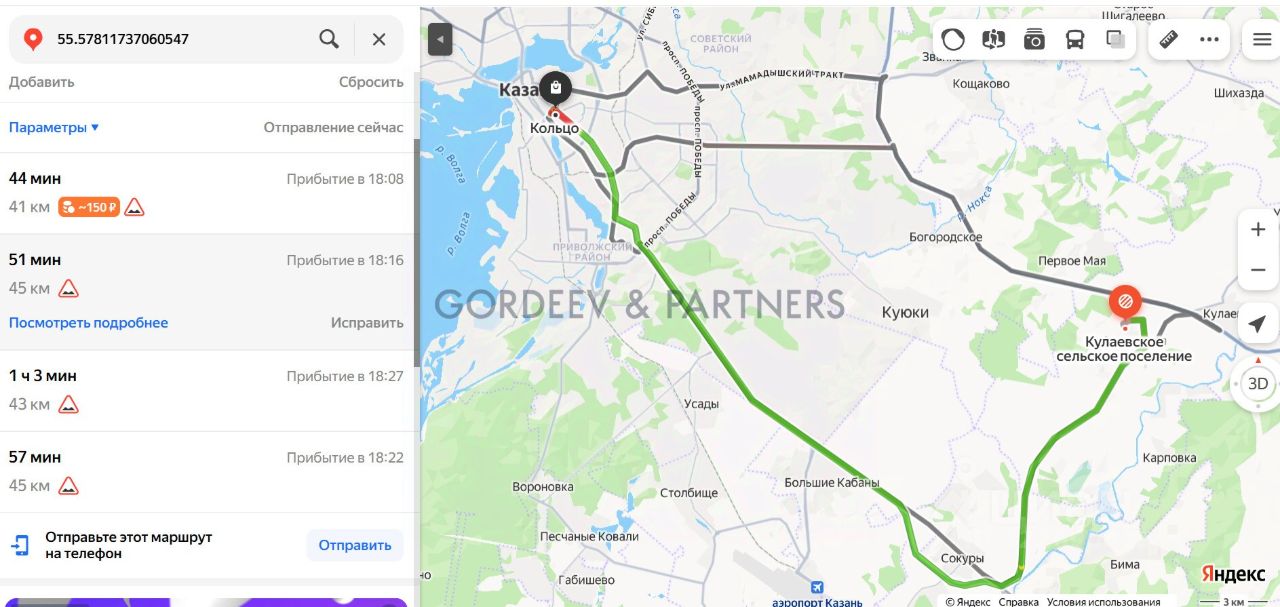The width and height of the screenshot is (1280, 607).
Task: Zoom in with plus button
Action: [1258, 229]
